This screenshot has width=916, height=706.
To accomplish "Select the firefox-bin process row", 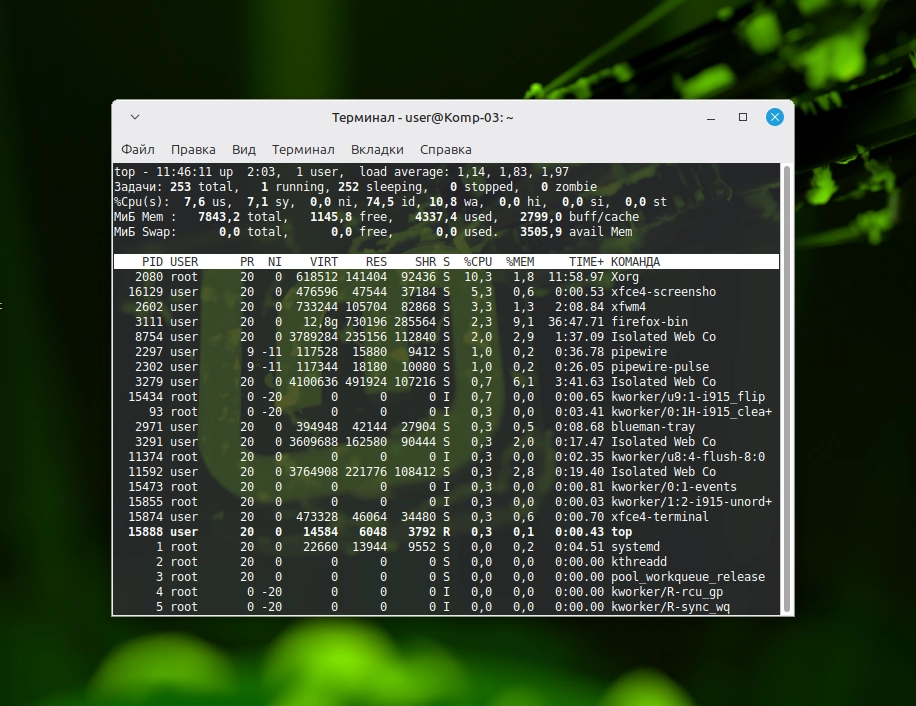I will 446,322.
